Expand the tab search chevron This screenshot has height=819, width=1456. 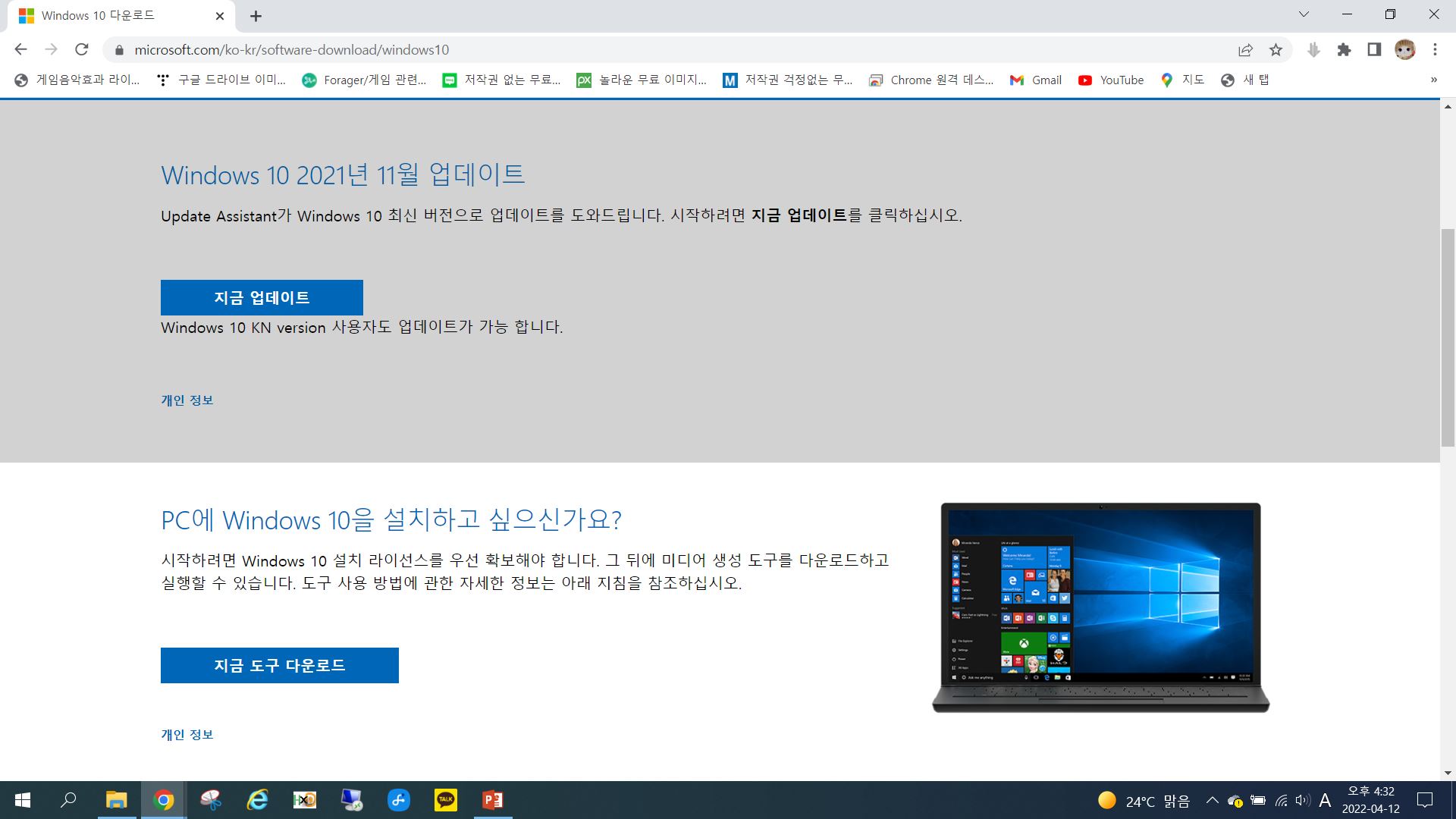point(1304,14)
